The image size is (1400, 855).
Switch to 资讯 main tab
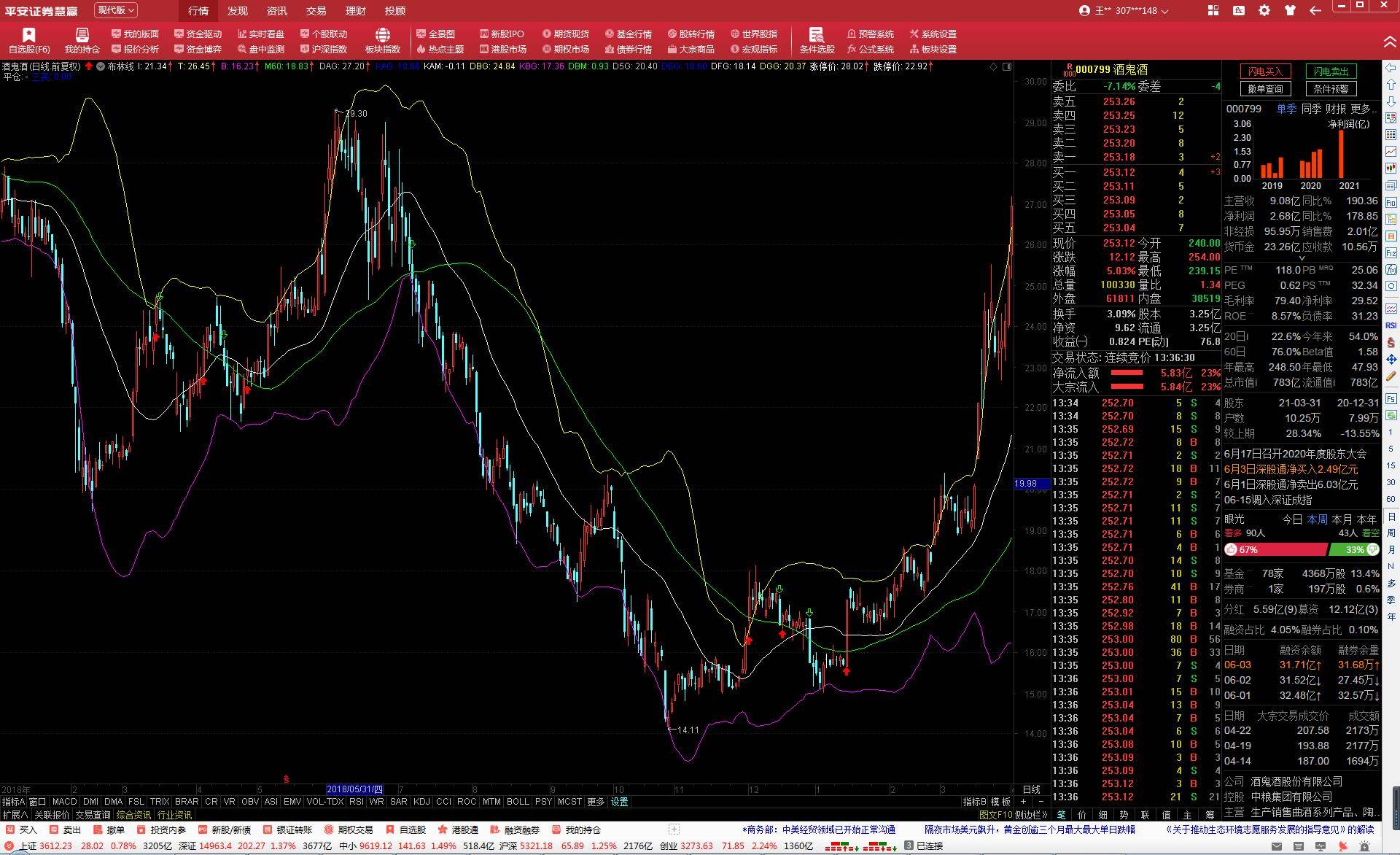click(276, 11)
